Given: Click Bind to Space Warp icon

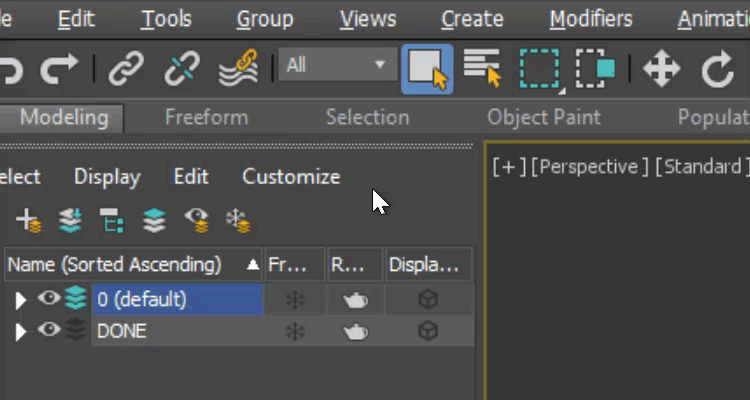Looking at the screenshot, I should [238, 69].
